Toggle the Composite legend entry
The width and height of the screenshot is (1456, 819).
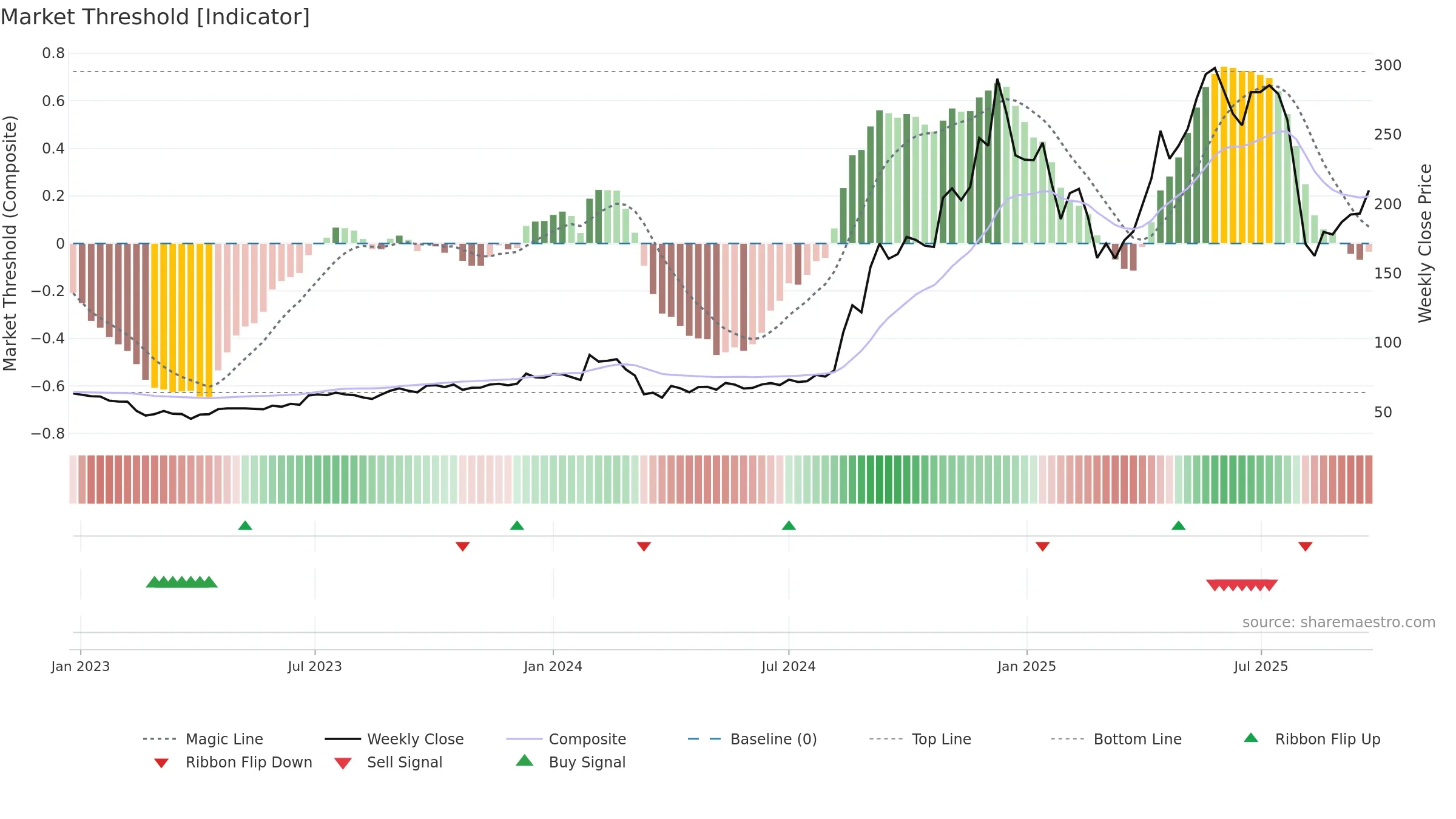click(x=566, y=739)
